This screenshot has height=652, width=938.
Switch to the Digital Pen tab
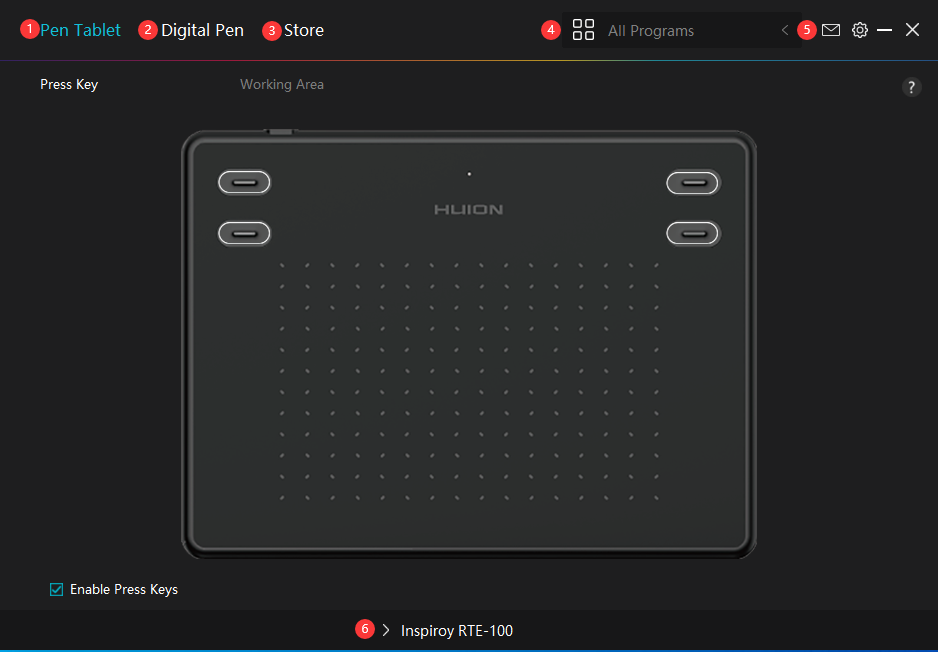click(x=202, y=30)
